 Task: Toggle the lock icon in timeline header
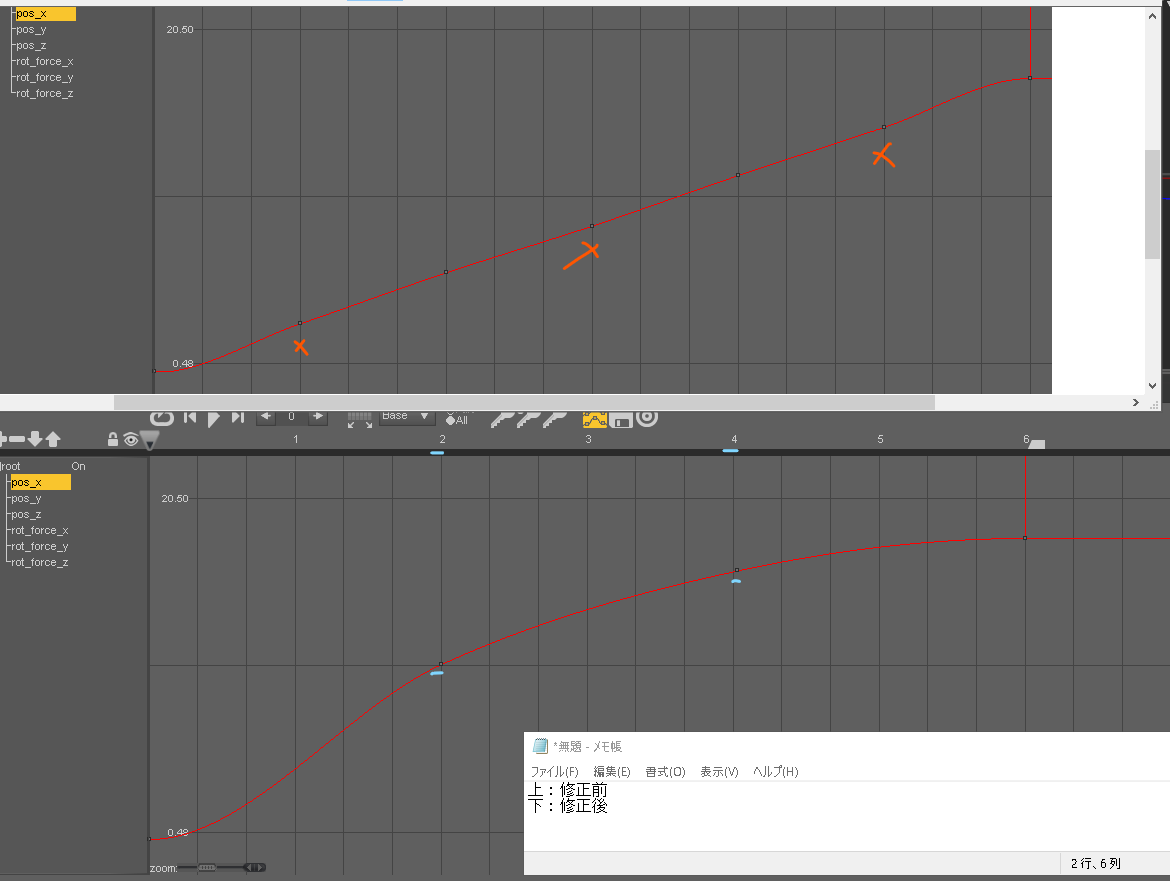pyautogui.click(x=113, y=439)
